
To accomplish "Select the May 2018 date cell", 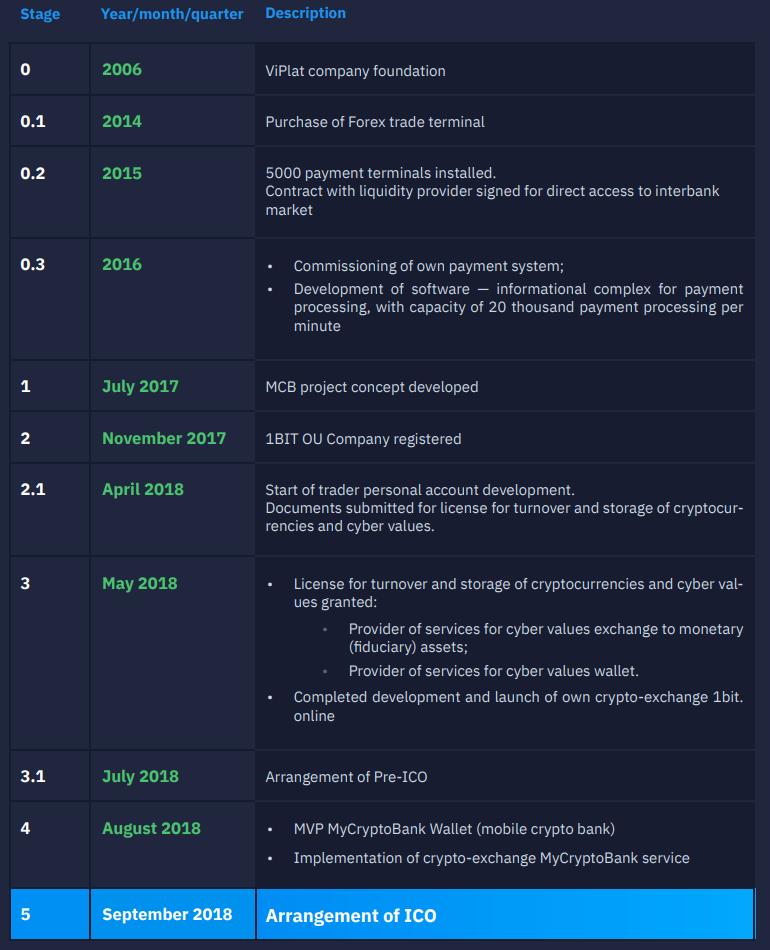I will [139, 584].
